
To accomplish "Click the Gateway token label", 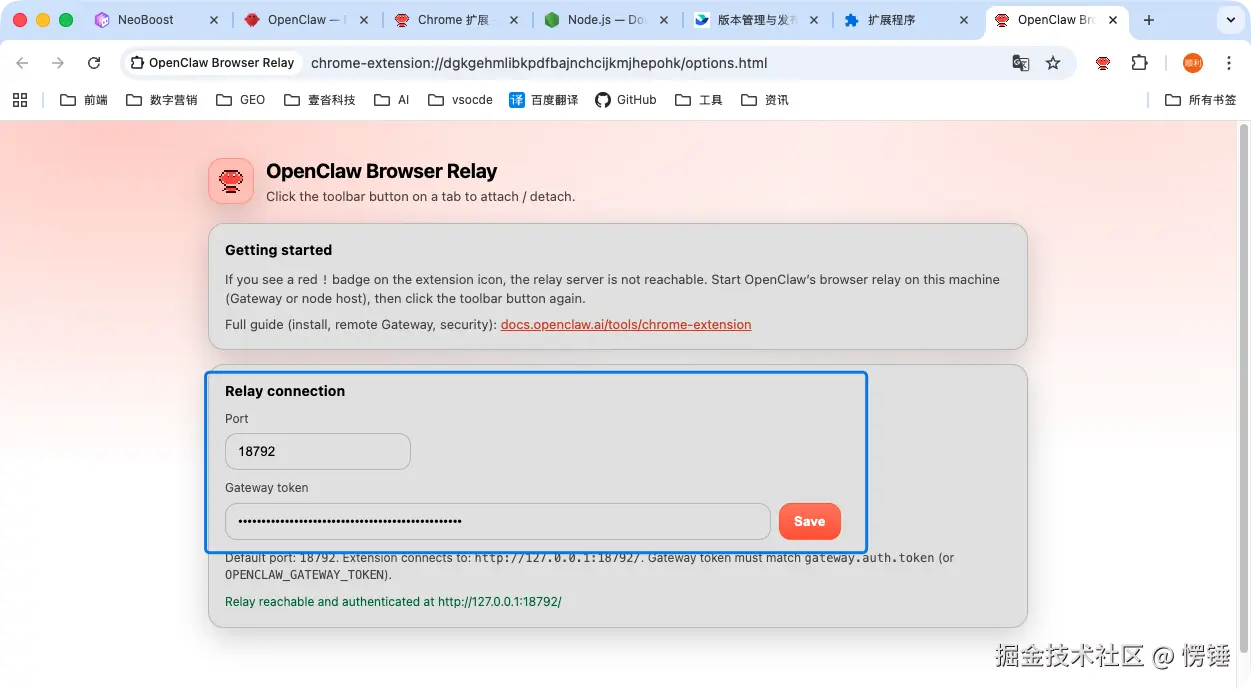I will point(266,488).
